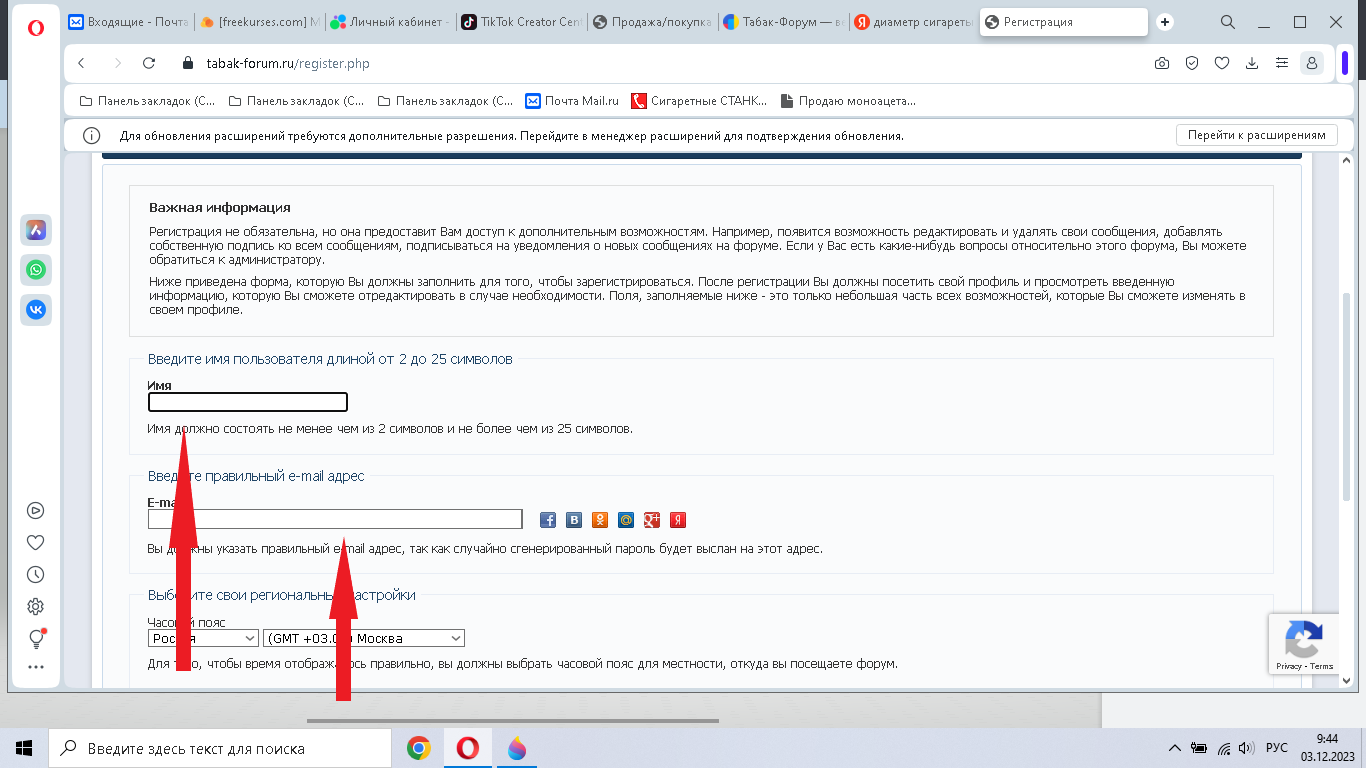Click the VK login icon beside e-mail field
Viewport: 1366px width, 768px height.
tap(574, 520)
